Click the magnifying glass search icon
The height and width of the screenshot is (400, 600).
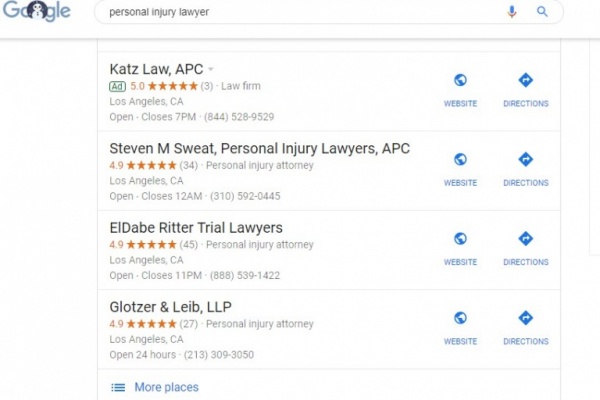[x=542, y=12]
